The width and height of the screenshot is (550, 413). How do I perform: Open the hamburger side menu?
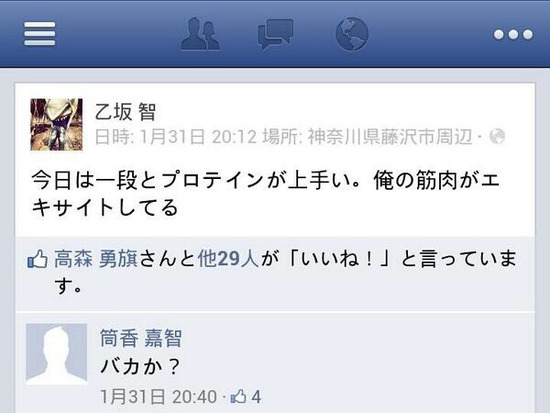click(40, 34)
